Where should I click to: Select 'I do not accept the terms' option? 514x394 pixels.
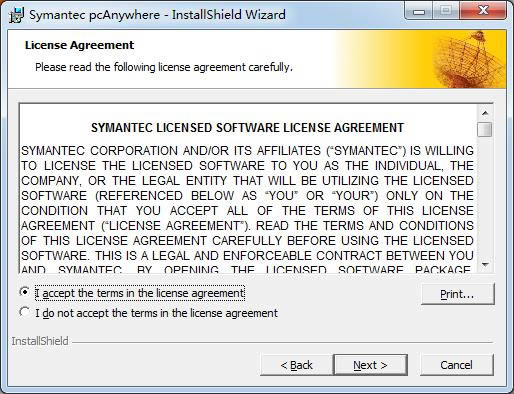25,312
